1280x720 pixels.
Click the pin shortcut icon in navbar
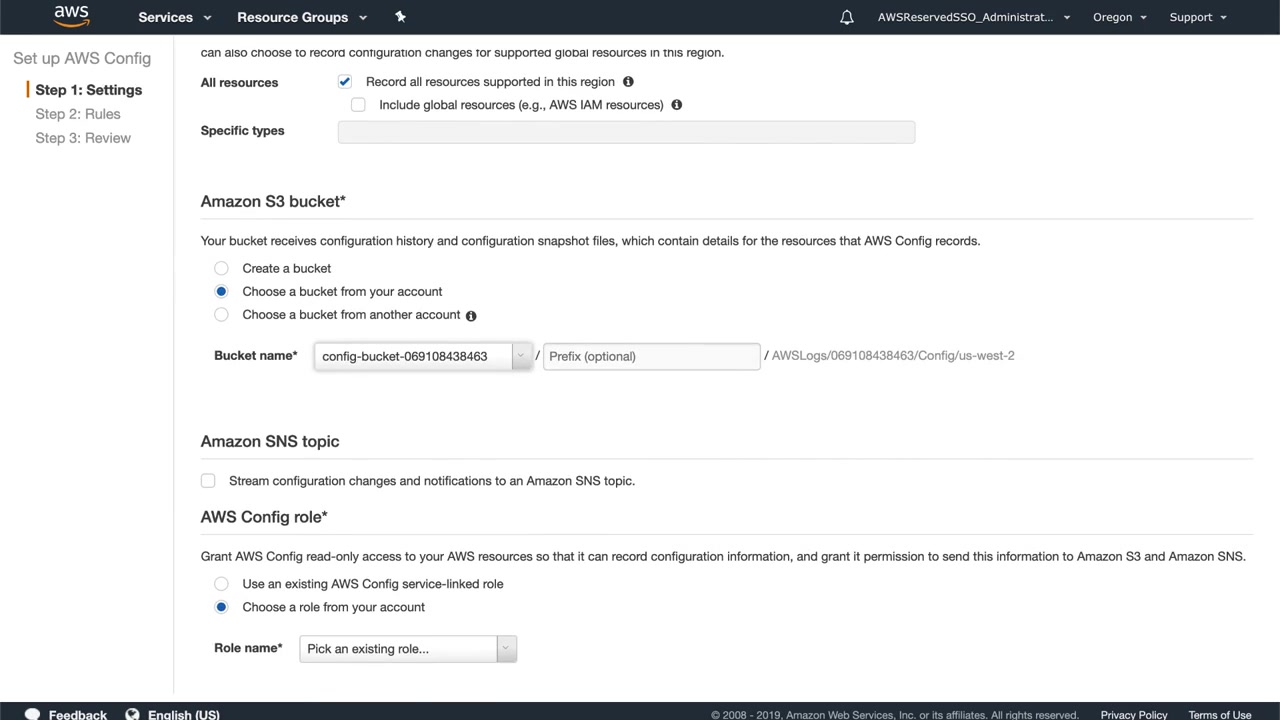400,17
